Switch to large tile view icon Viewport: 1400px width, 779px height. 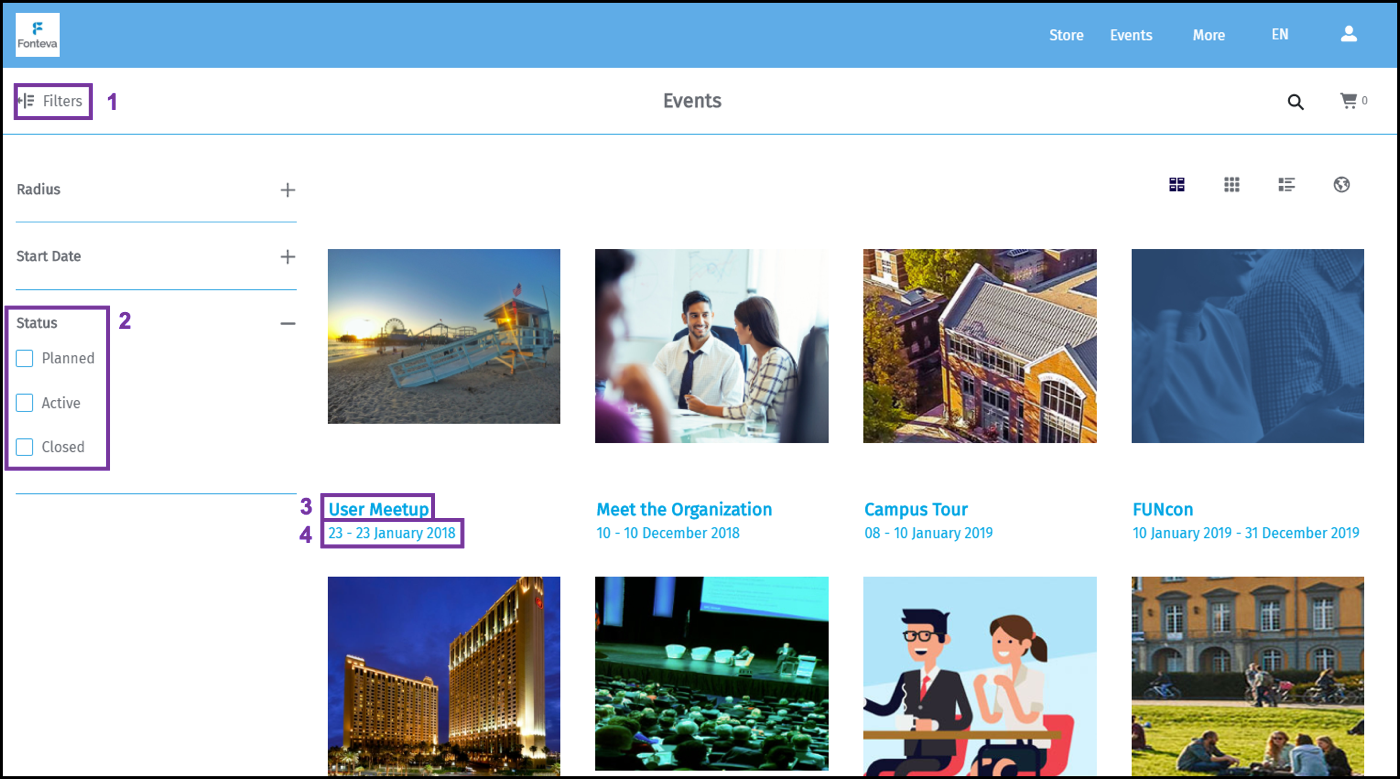click(1177, 184)
